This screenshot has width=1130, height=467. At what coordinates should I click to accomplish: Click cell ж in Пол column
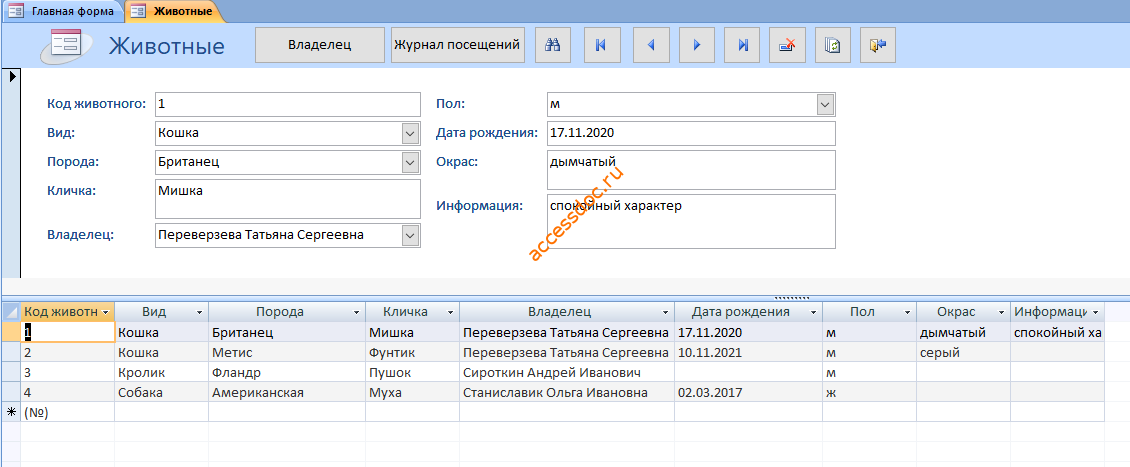pyautogui.click(x=870, y=393)
